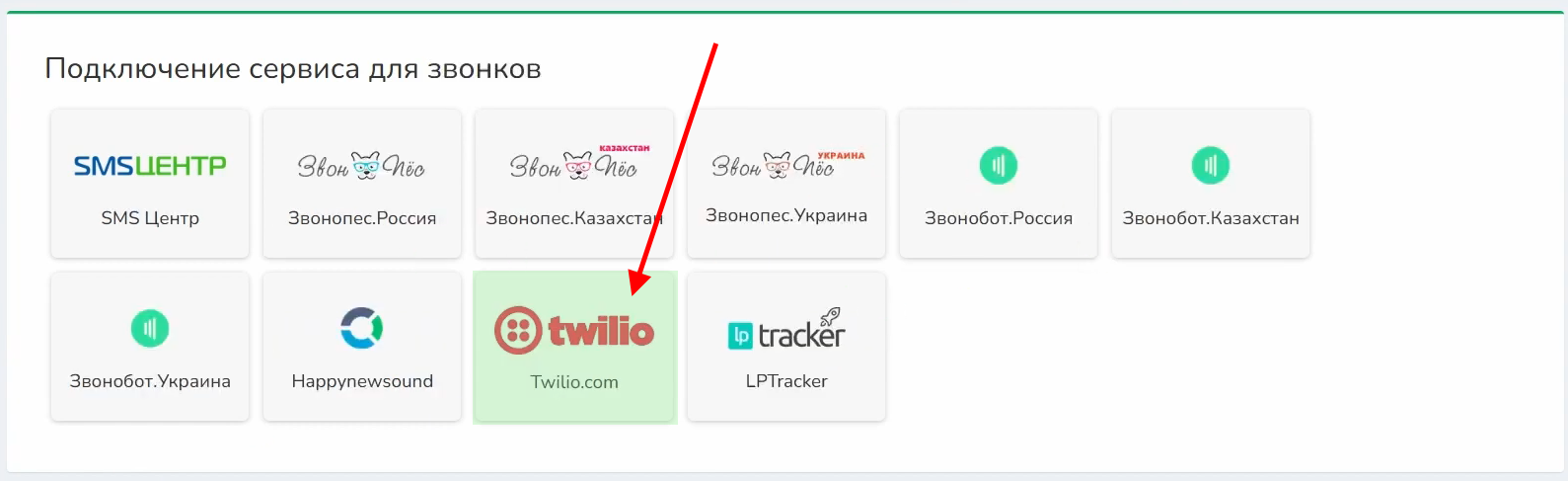Click the SMS Центр logo
The height and width of the screenshot is (481, 1568).
coord(150,166)
